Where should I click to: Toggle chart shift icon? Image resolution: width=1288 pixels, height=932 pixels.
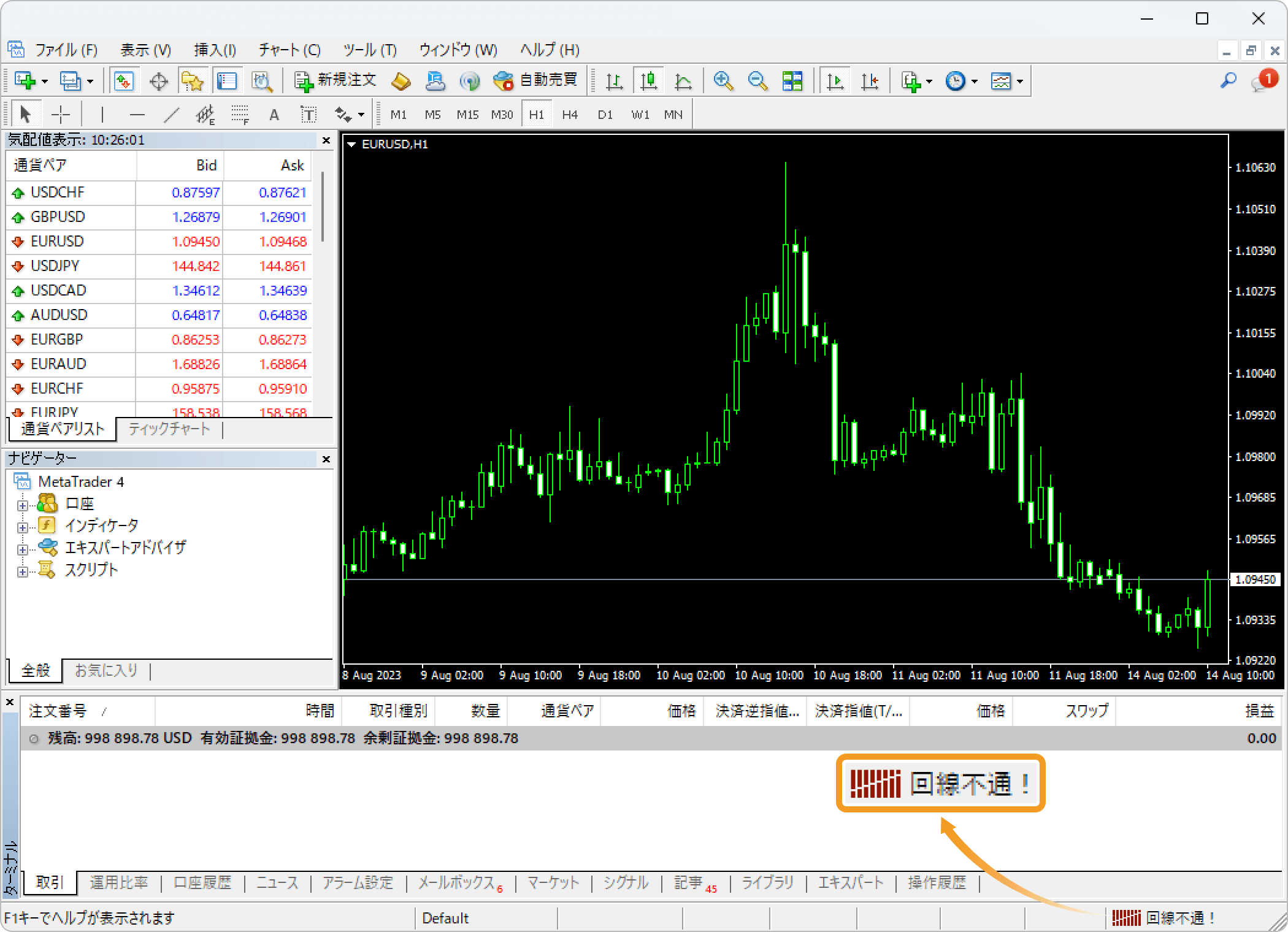pos(869,81)
